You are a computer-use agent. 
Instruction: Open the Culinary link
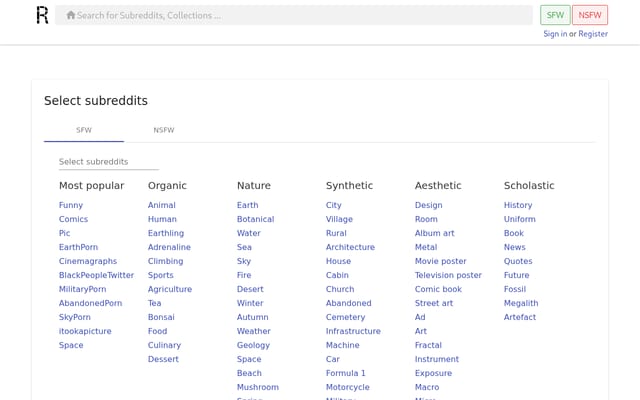coord(164,345)
